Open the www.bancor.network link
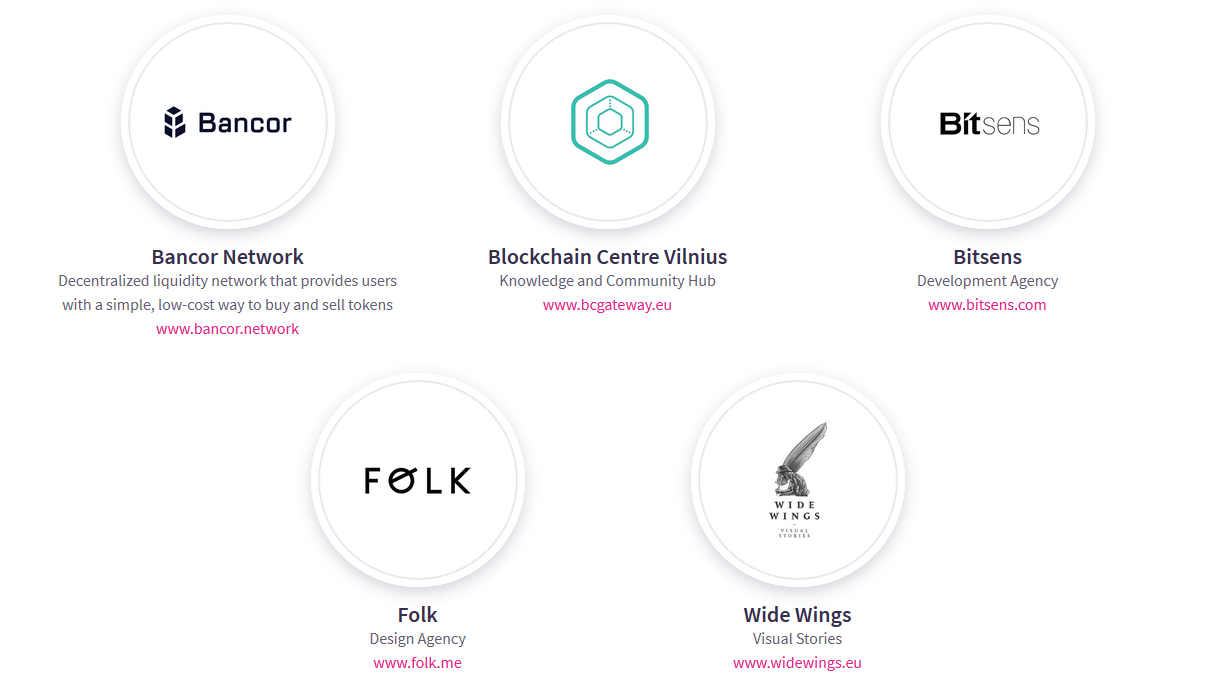This screenshot has height=682, width=1221. [x=228, y=329]
